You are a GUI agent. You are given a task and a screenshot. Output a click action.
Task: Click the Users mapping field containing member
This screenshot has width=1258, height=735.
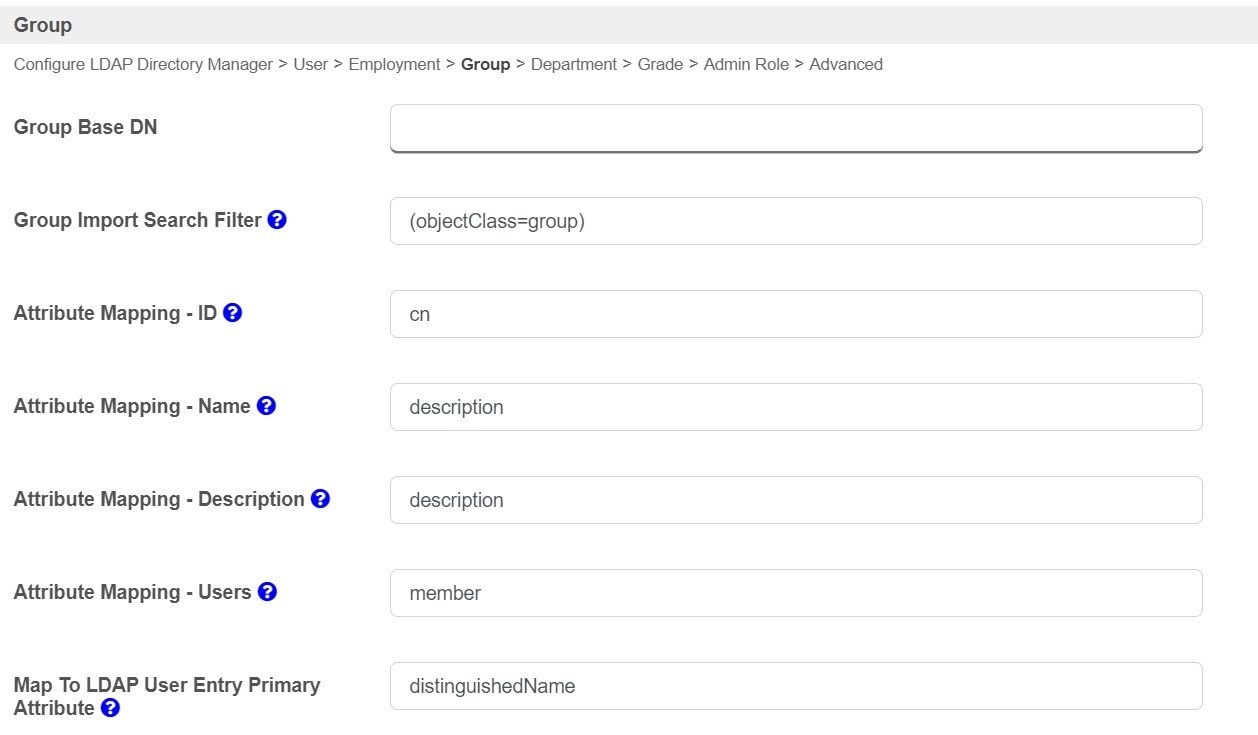tap(796, 593)
